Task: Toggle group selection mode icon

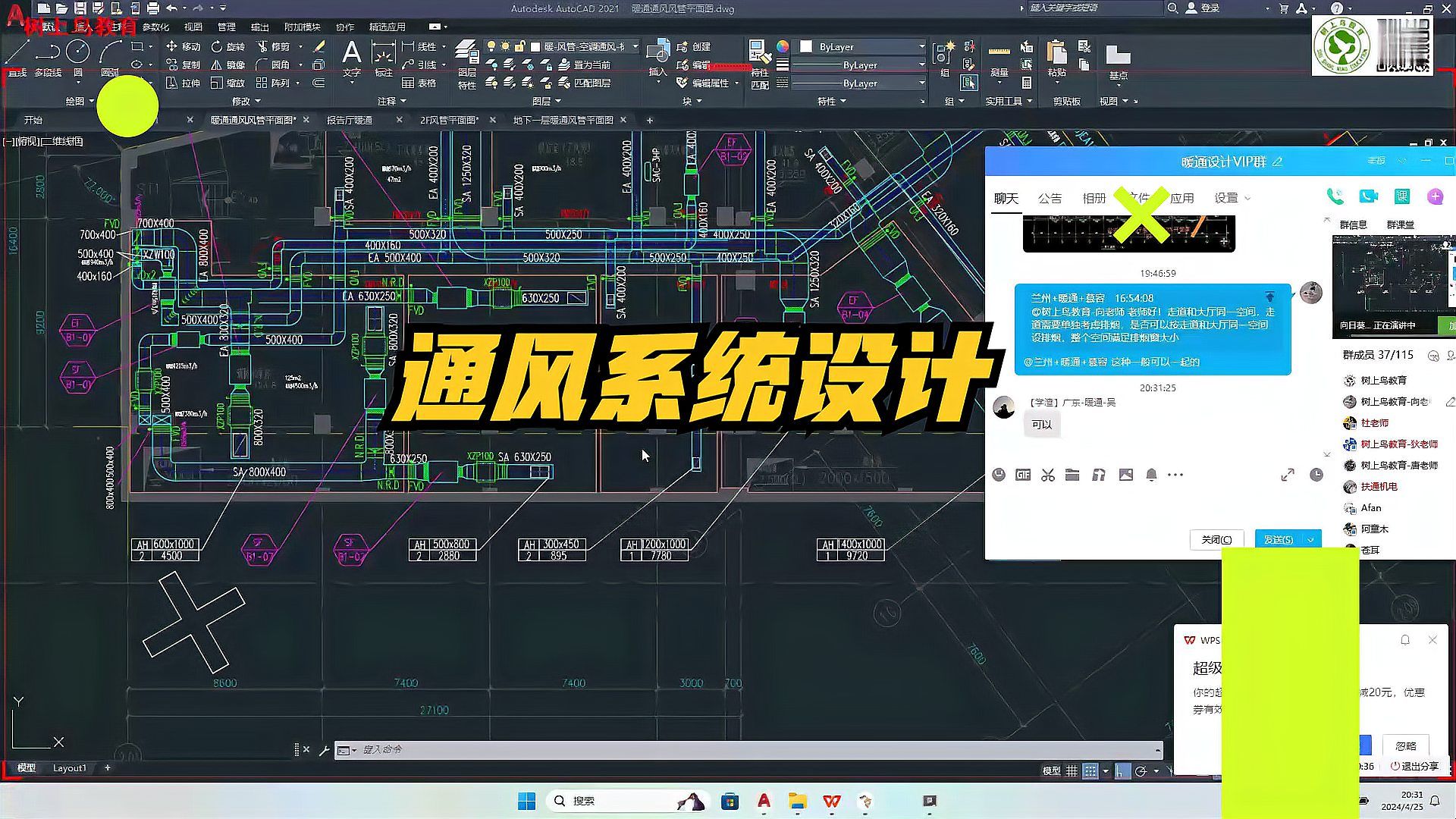Action: point(968,83)
